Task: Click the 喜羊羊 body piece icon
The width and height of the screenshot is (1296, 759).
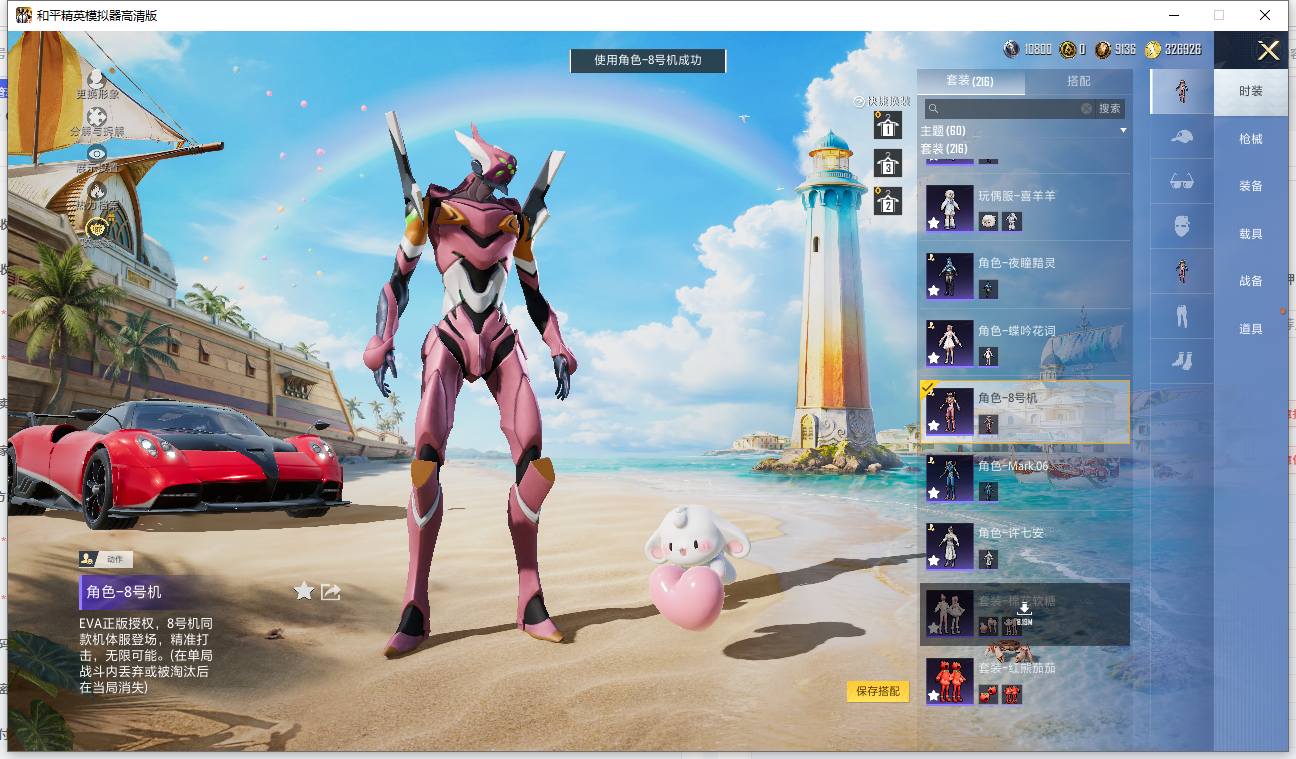Action: pos(1012,221)
